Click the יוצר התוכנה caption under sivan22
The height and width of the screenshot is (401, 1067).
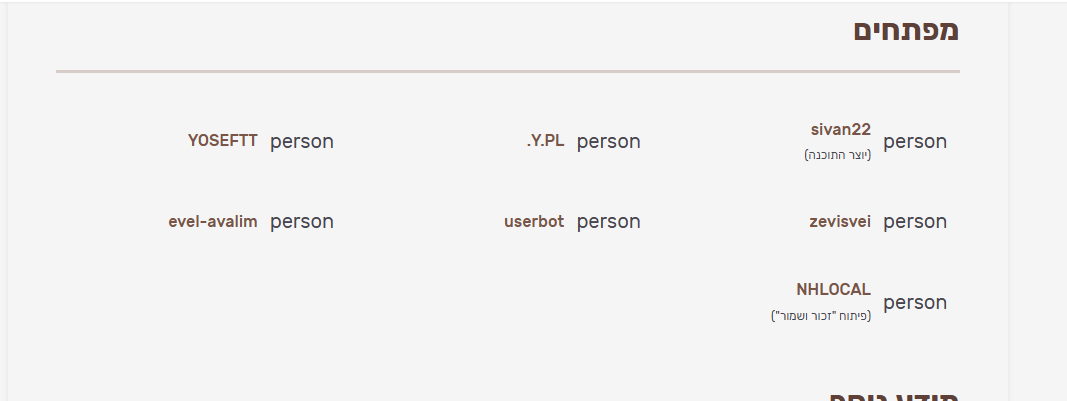click(838, 155)
